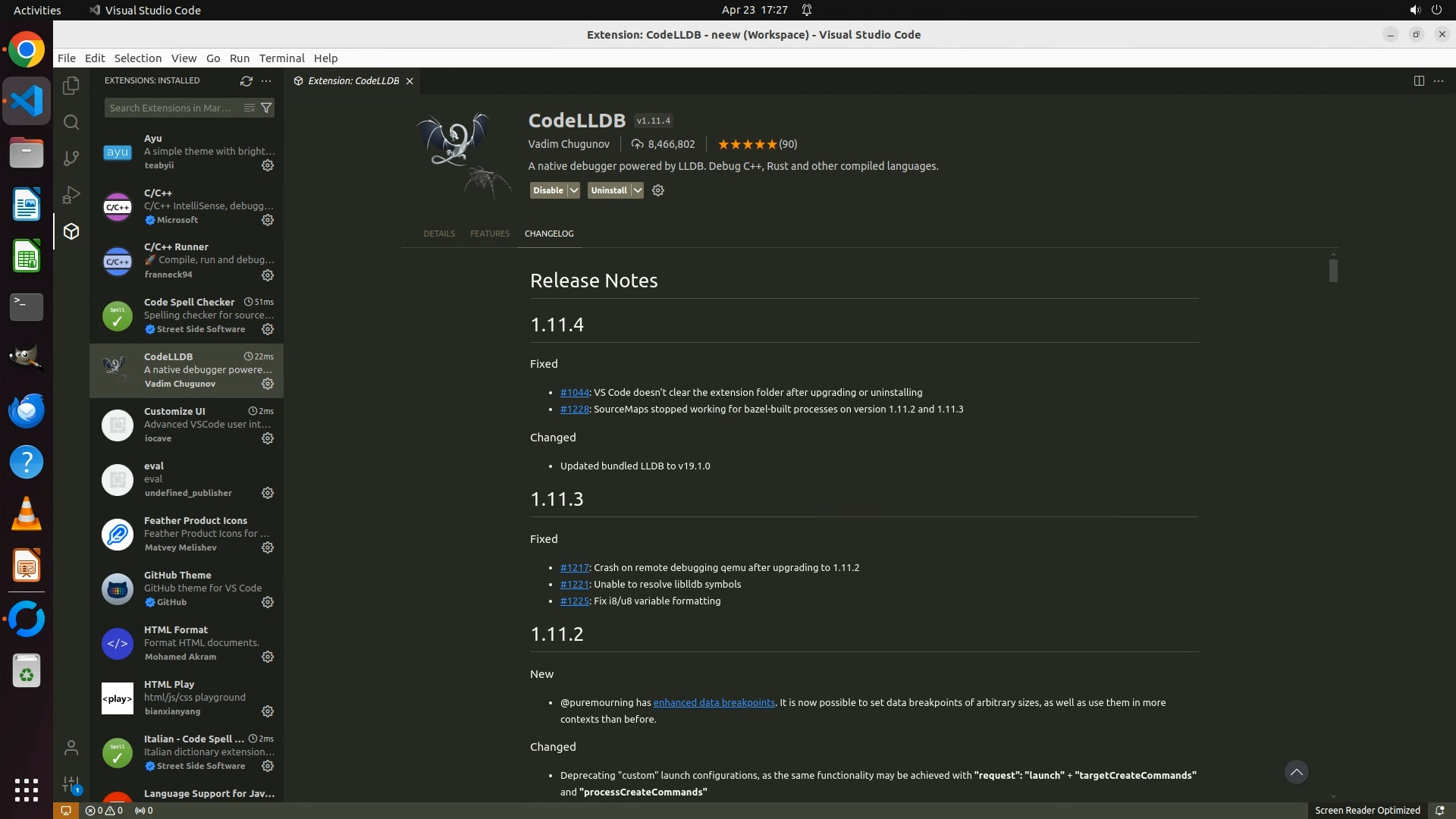1456x819 pixels.
Task: Clear extensions search results icon
Action: [x=249, y=108]
